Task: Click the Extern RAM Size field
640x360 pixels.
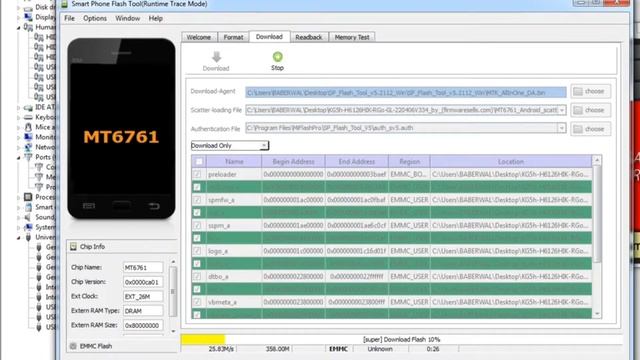Action: click(143, 325)
